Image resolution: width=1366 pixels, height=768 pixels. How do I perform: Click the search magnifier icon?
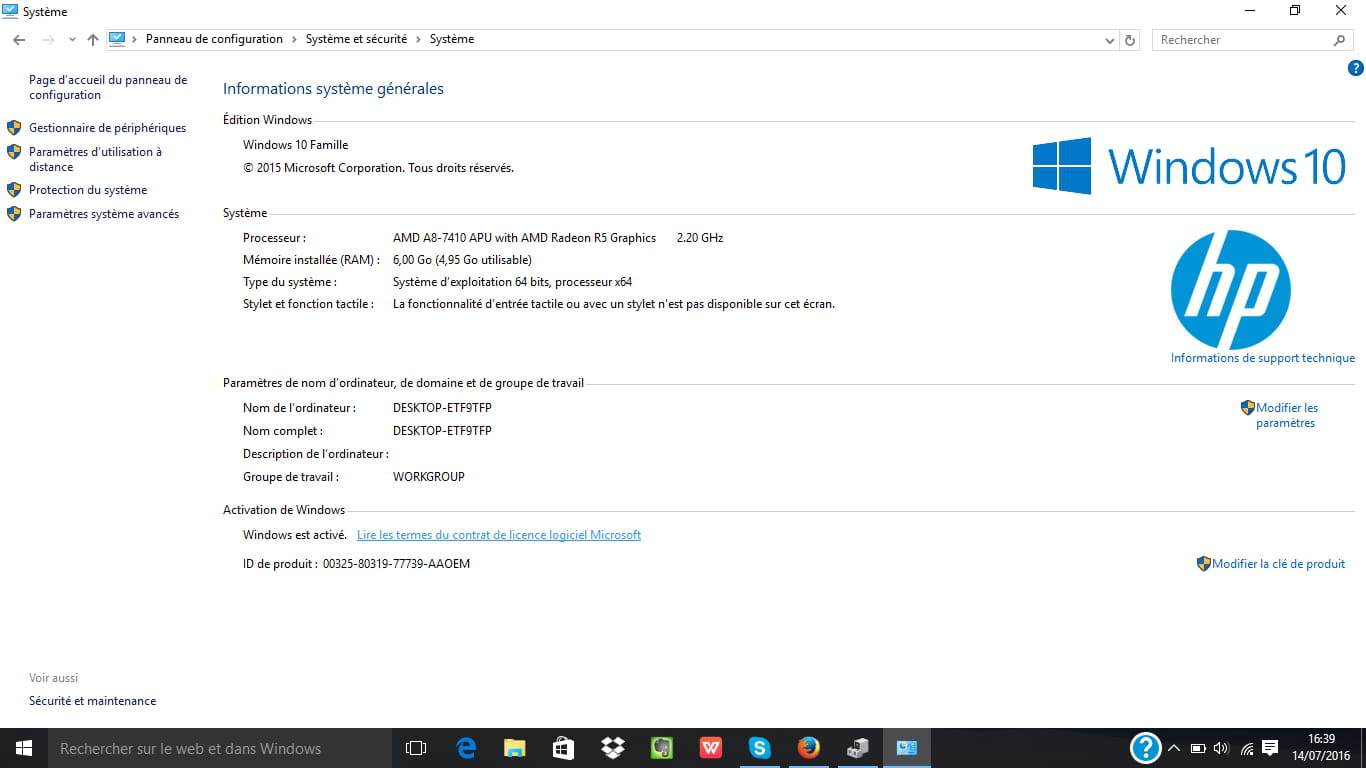[1339, 40]
